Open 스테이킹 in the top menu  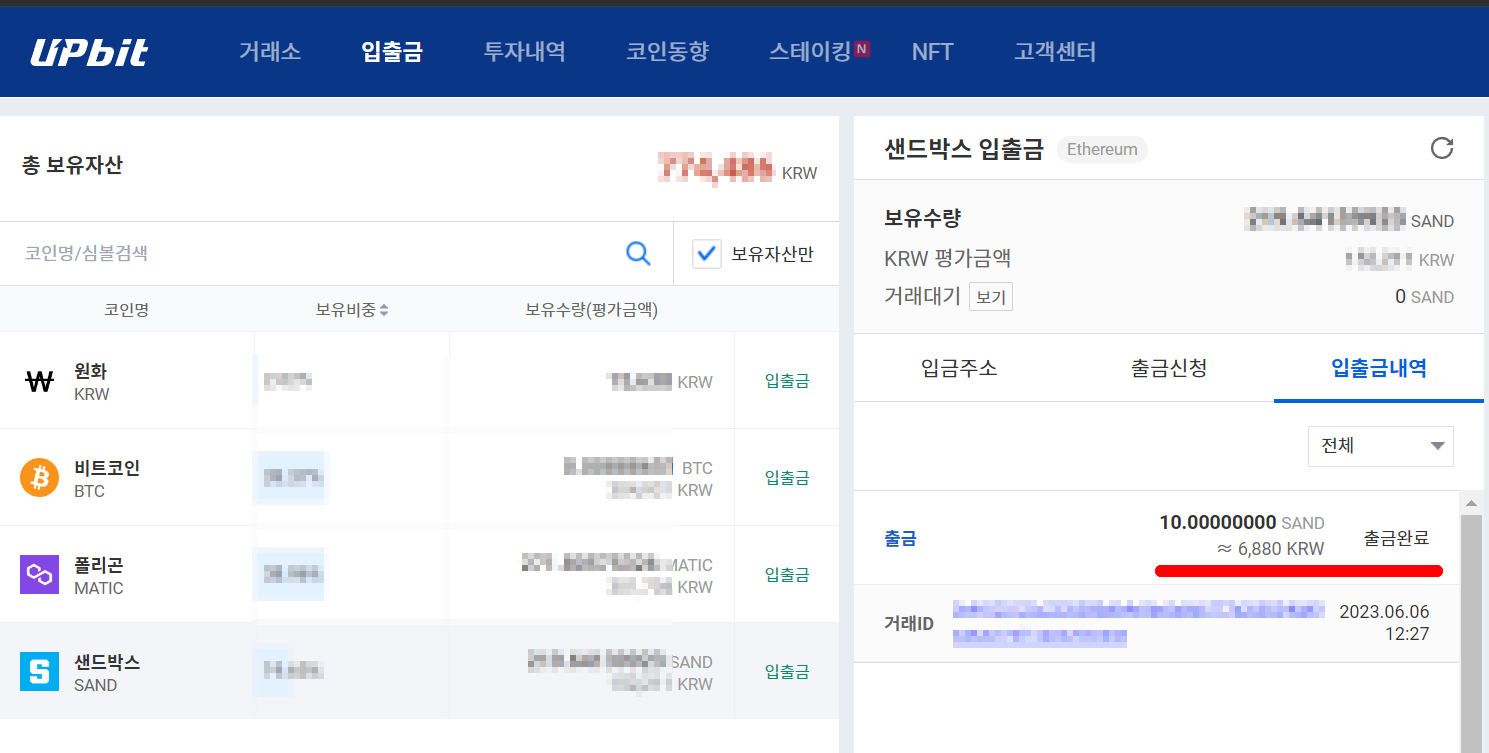(x=810, y=52)
